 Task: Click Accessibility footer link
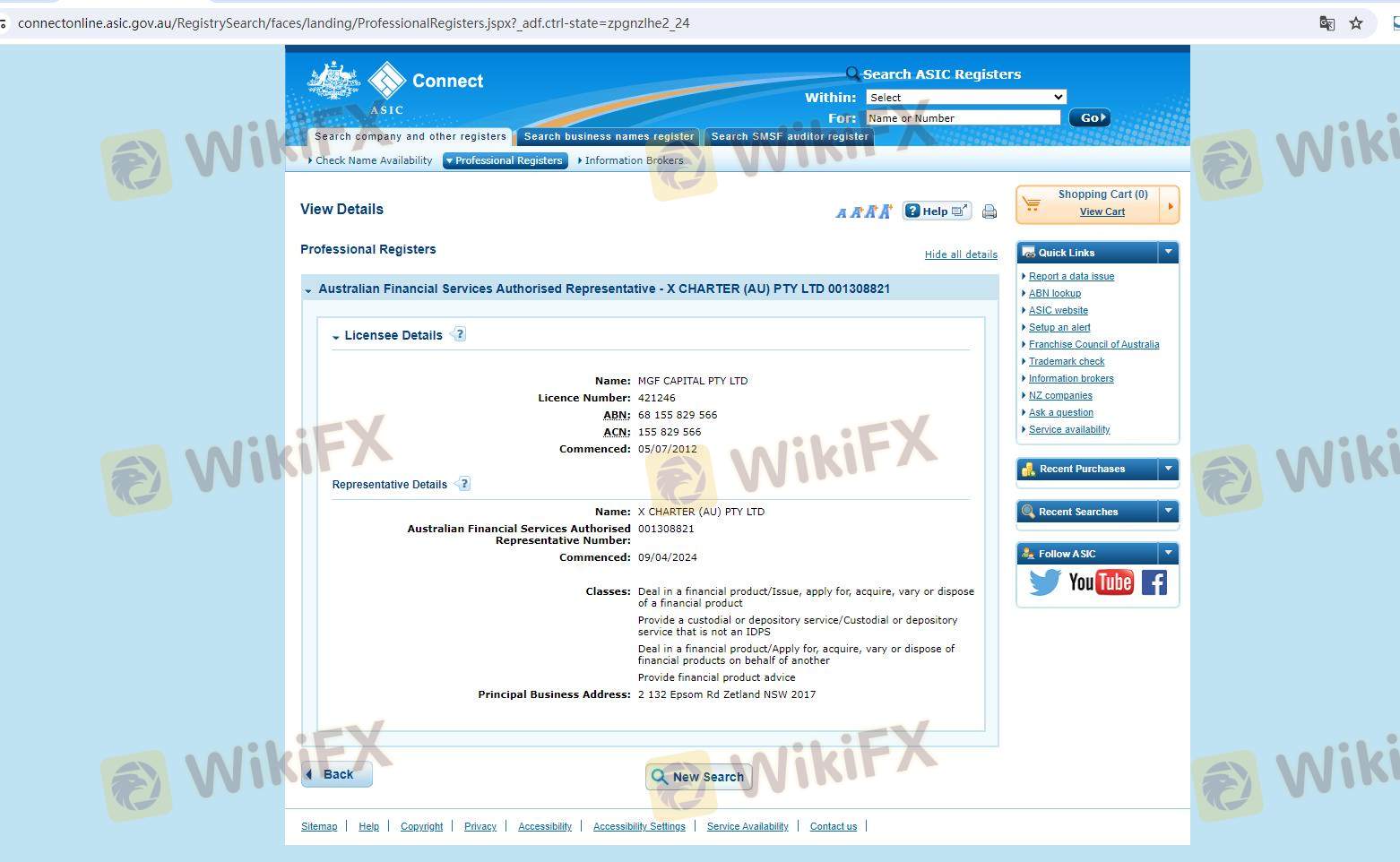(x=545, y=826)
